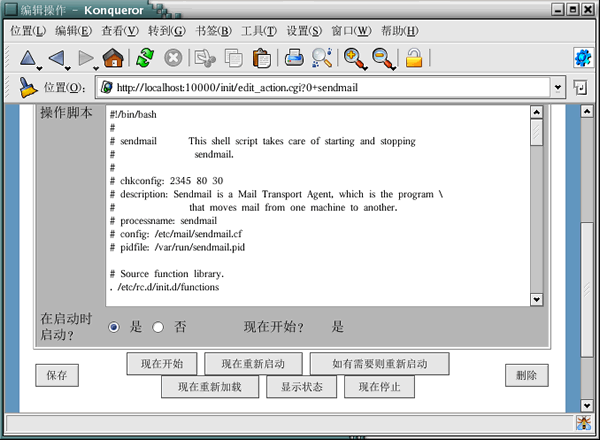Open the 工具(T) menu
This screenshot has width=600, height=440.
click(x=259, y=31)
